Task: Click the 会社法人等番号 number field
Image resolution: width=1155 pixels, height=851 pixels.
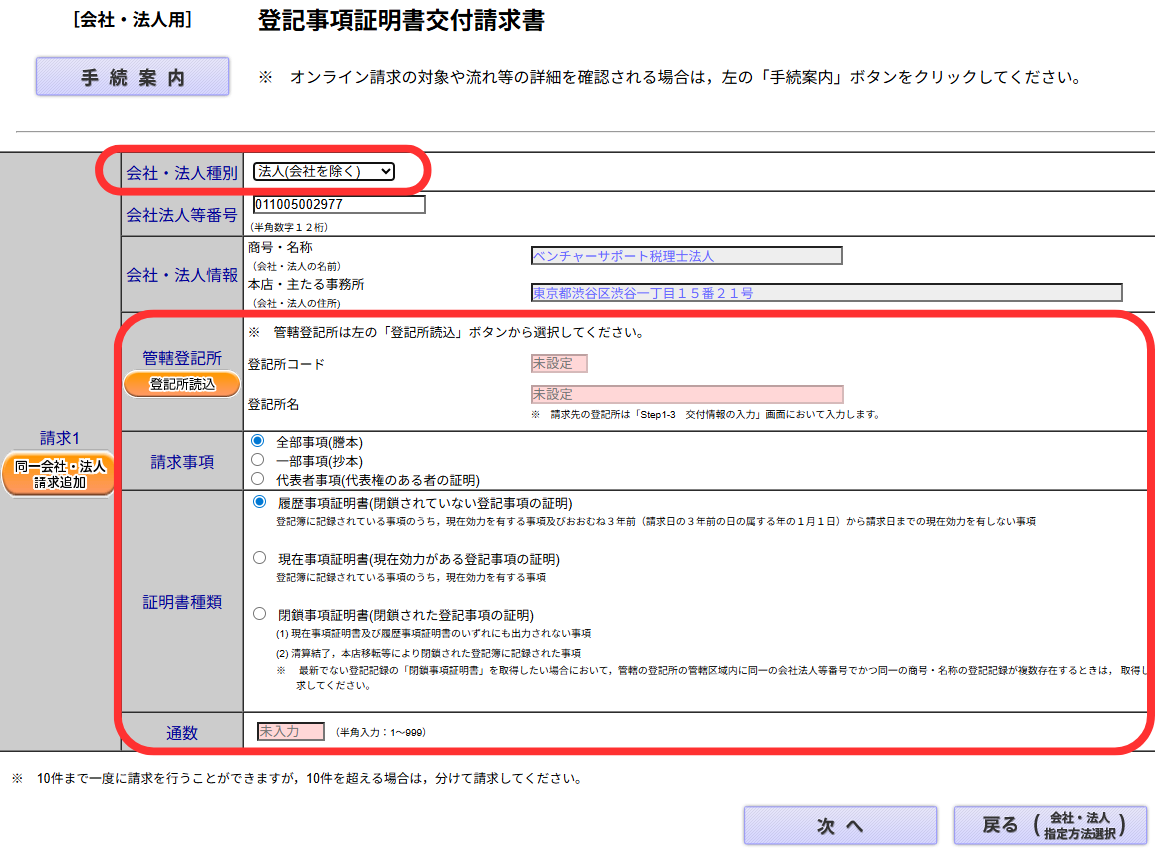Action: (x=339, y=205)
